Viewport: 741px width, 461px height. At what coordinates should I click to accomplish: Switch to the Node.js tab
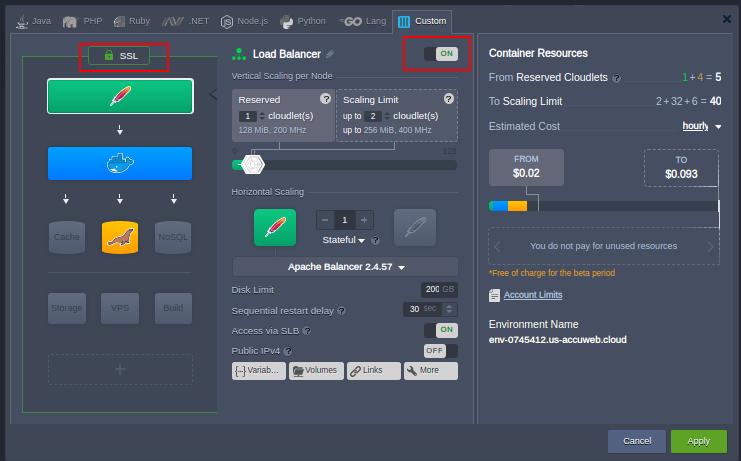[x=244, y=20]
